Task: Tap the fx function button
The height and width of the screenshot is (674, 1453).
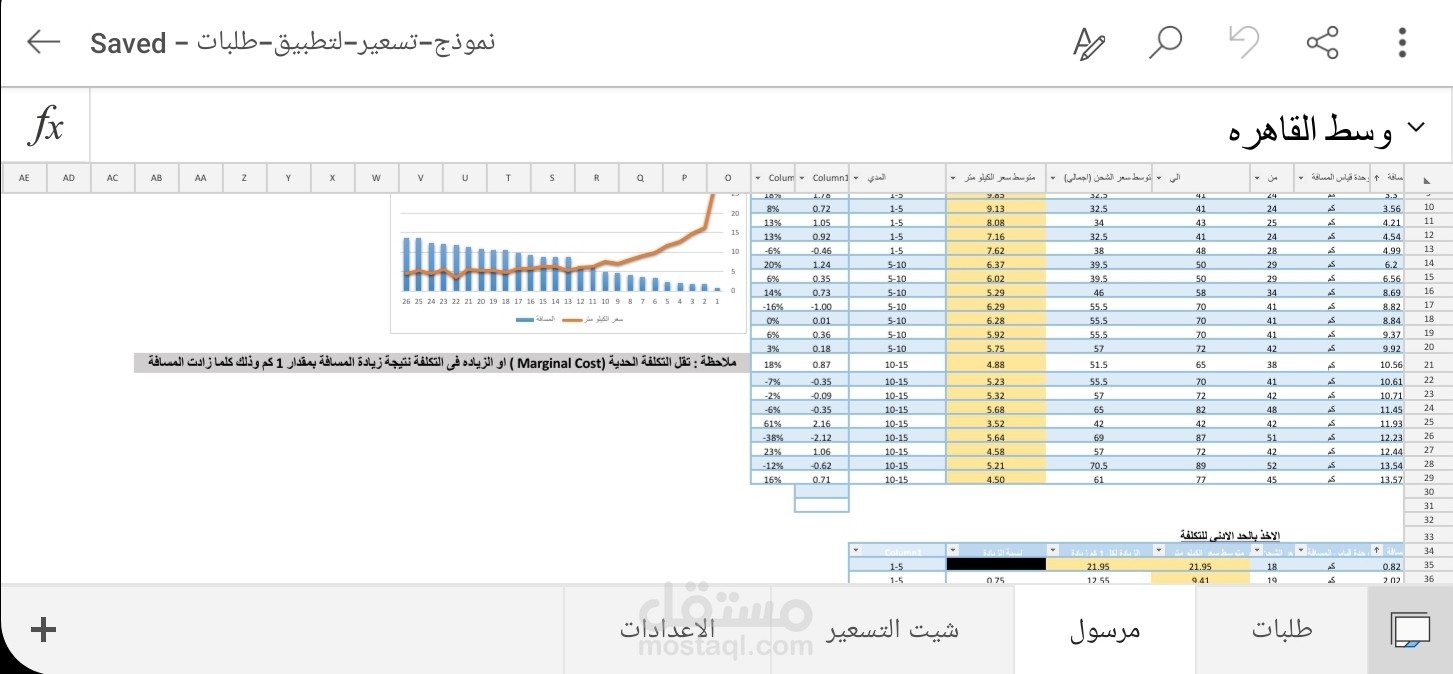Action: point(46,126)
